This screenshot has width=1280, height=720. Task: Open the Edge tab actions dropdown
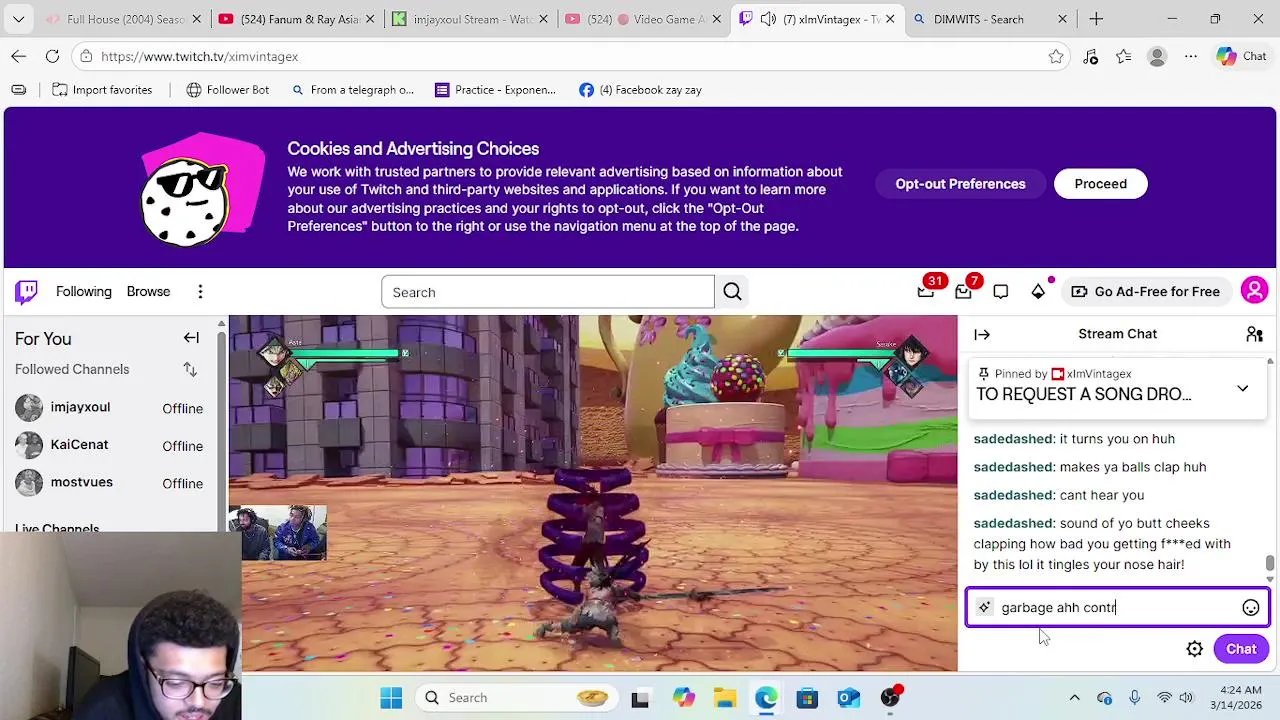pyautogui.click(x=18, y=19)
